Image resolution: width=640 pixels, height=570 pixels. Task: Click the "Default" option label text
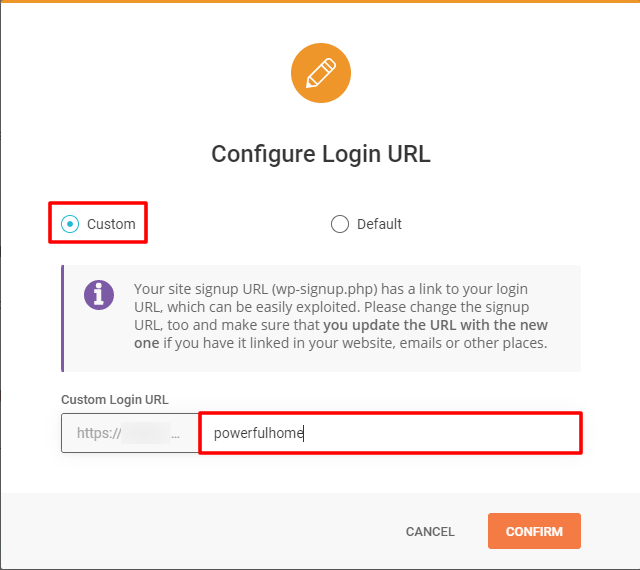379,224
